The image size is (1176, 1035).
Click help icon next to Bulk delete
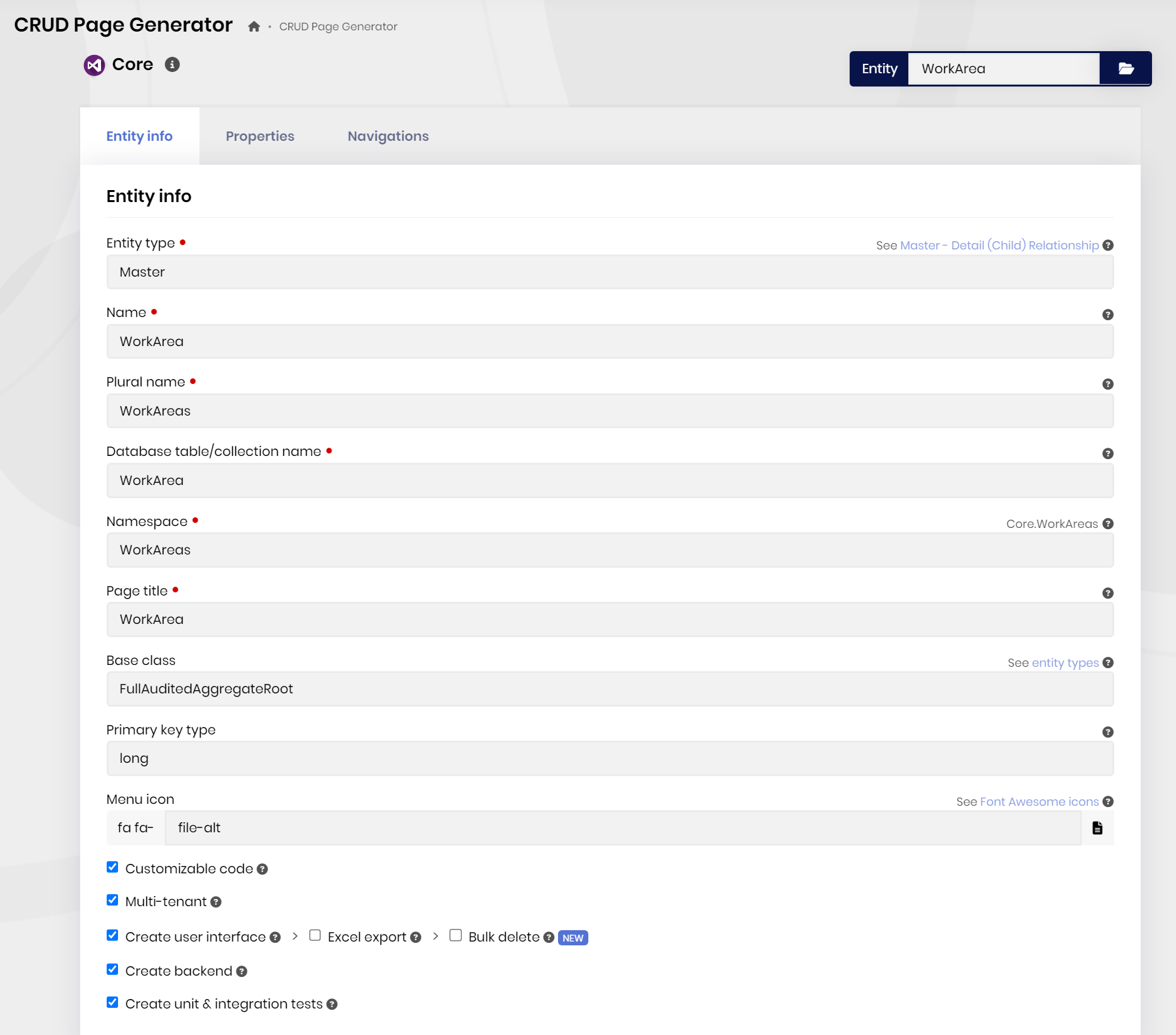click(x=549, y=938)
